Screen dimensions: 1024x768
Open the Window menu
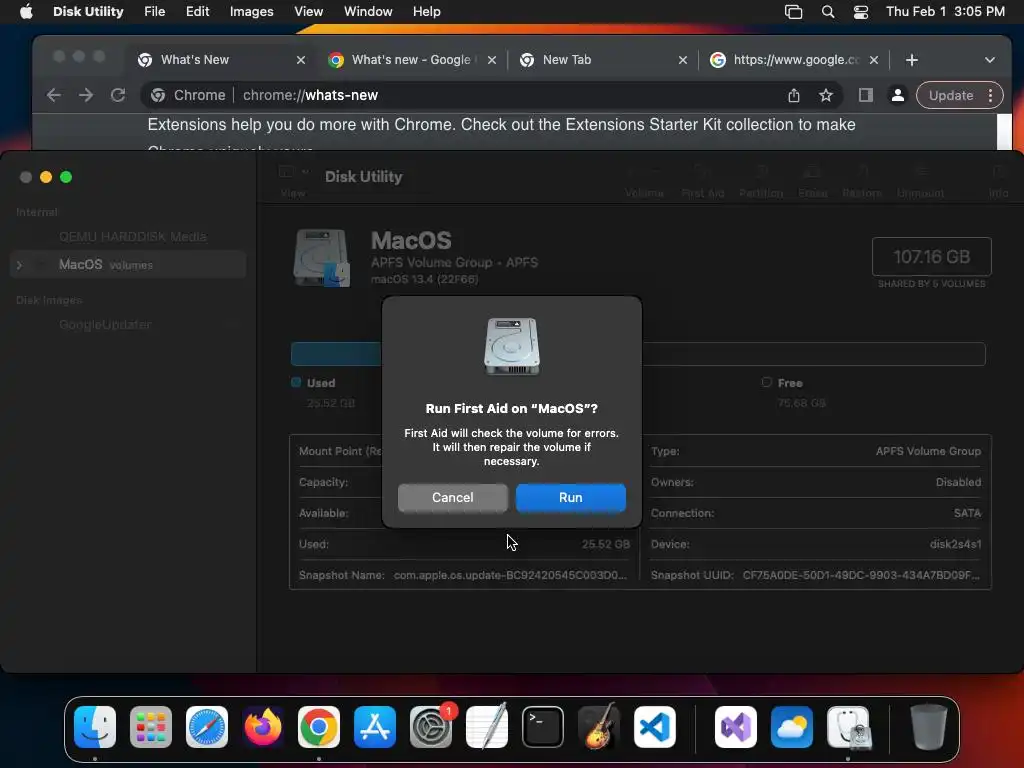point(368,12)
